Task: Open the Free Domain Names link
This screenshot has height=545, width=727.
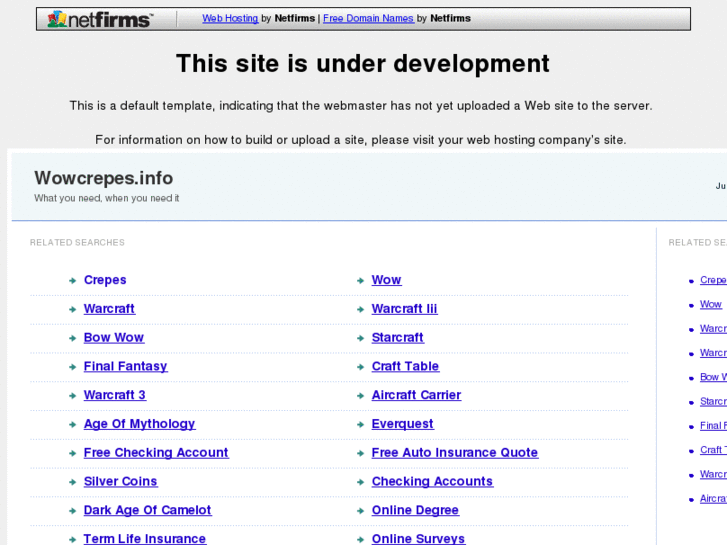Action: coord(368,18)
